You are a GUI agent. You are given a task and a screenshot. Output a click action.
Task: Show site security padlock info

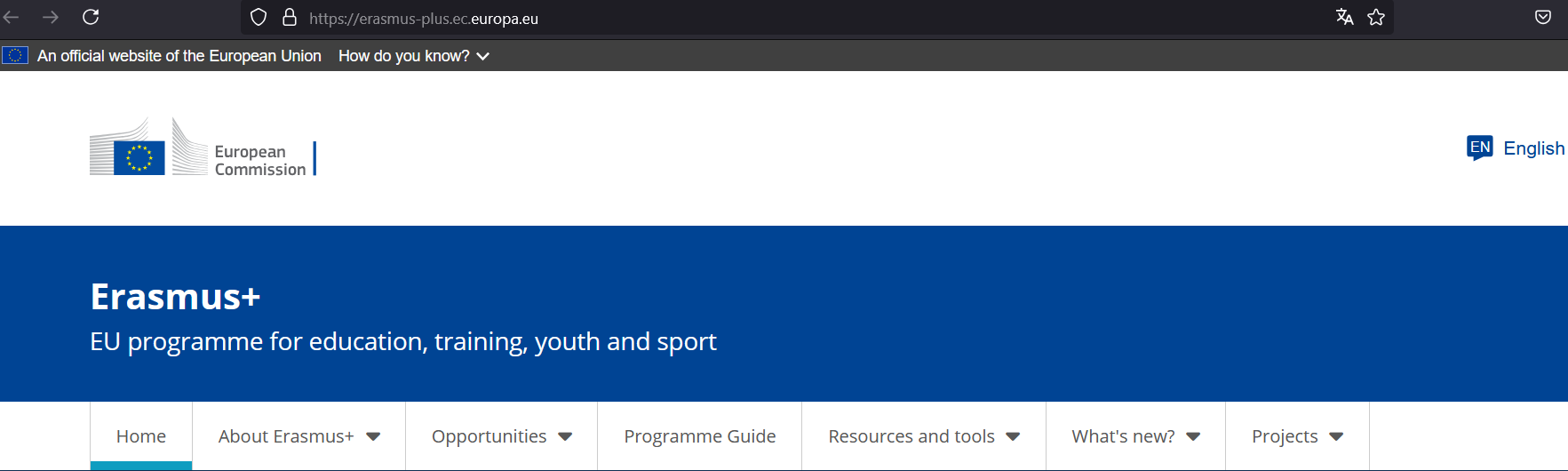point(290,18)
